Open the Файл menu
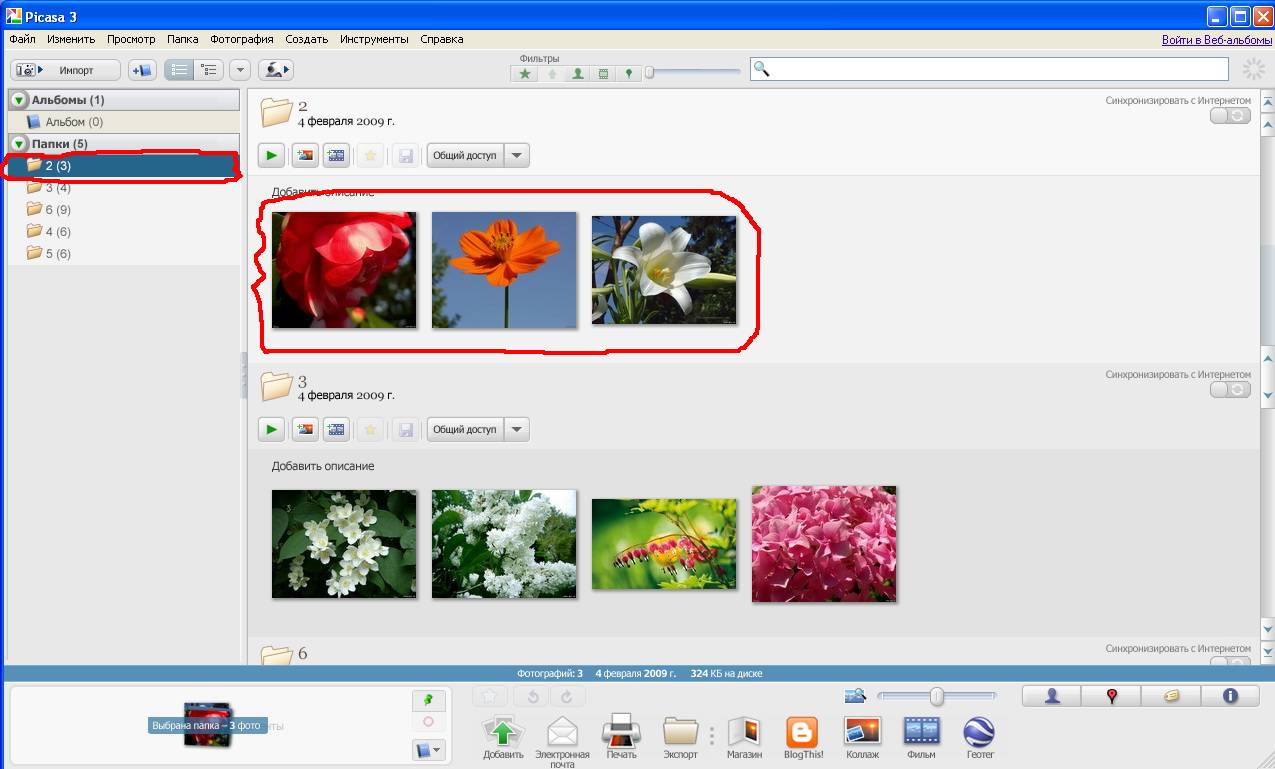1275x769 pixels. [22, 39]
